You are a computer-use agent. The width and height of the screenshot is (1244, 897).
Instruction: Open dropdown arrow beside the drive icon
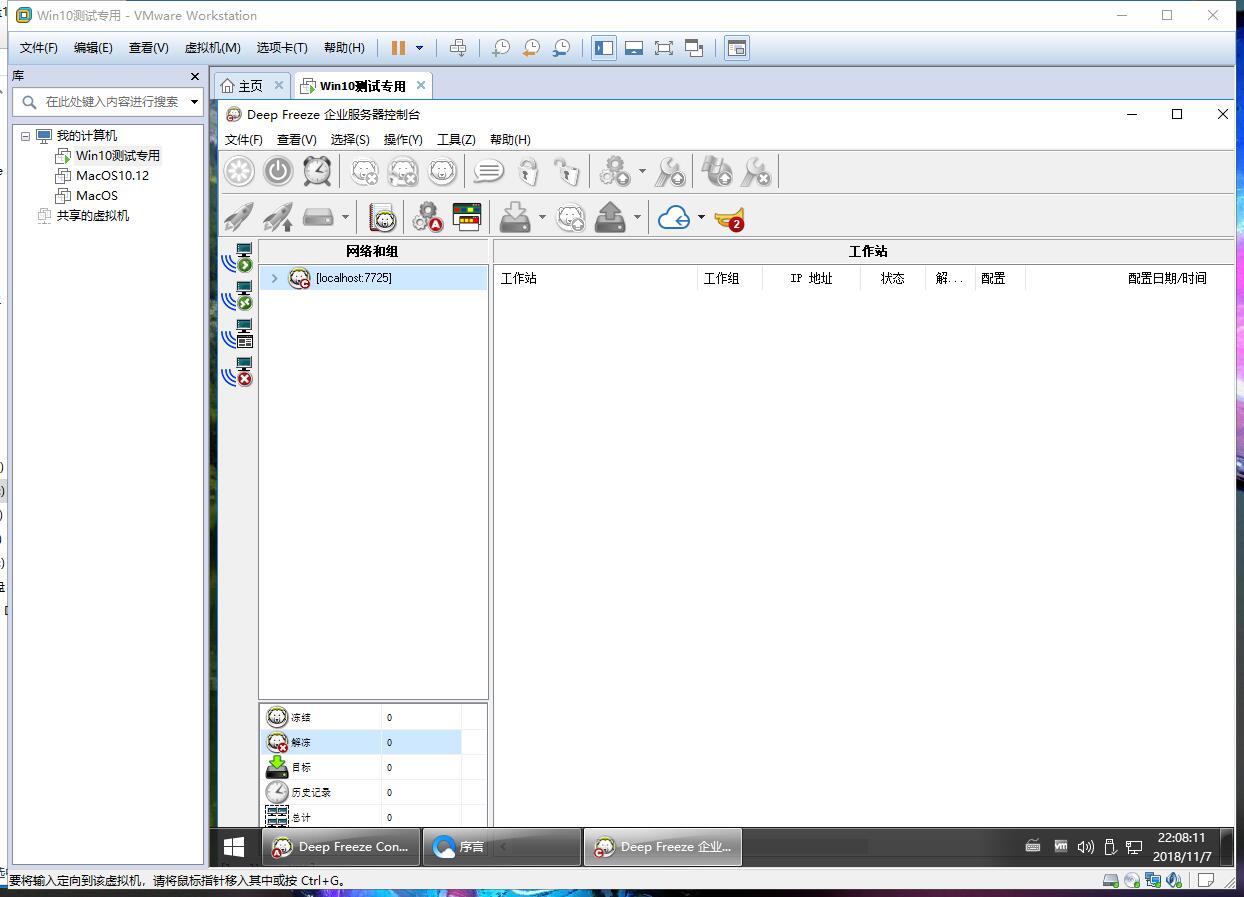point(345,217)
